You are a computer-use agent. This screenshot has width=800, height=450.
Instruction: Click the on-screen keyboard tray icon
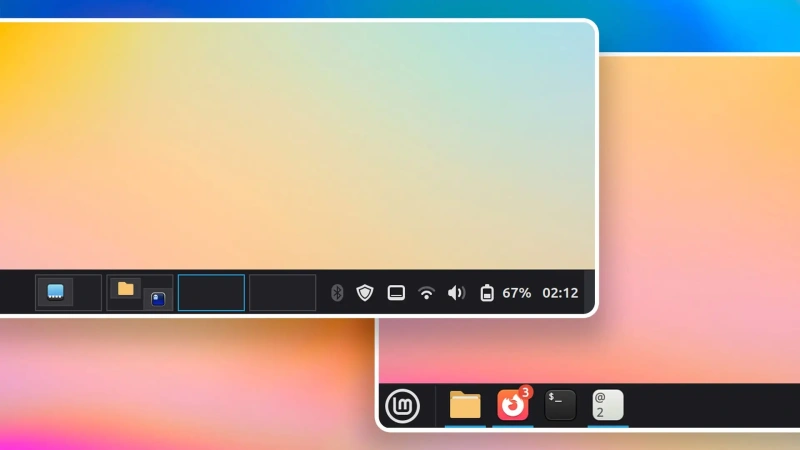tap(396, 293)
